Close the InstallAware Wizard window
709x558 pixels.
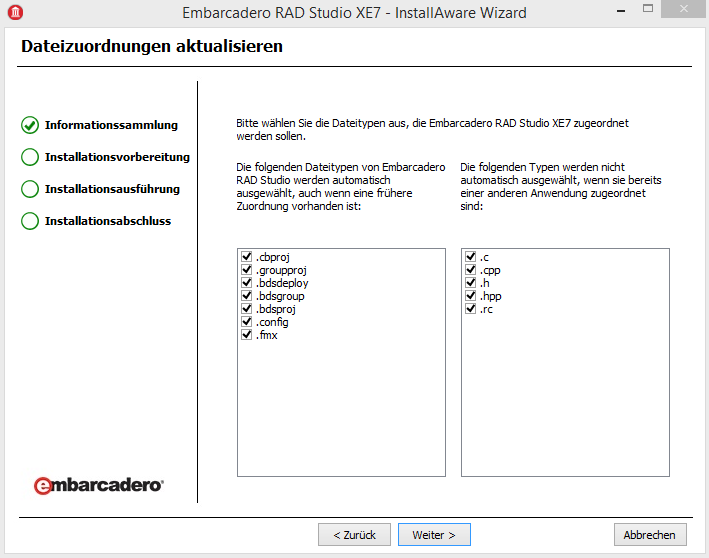(683, 9)
